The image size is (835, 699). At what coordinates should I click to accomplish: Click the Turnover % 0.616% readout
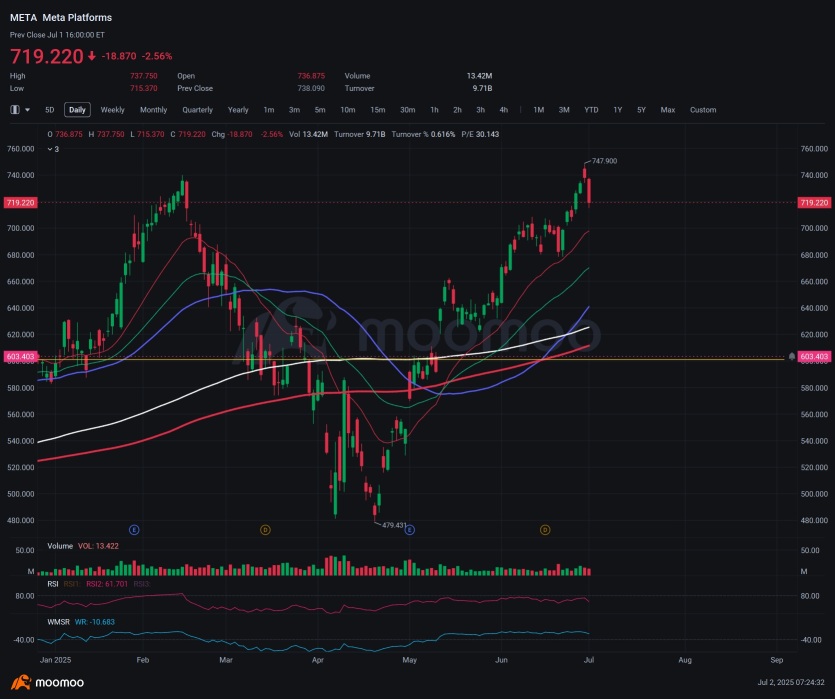tap(423, 134)
